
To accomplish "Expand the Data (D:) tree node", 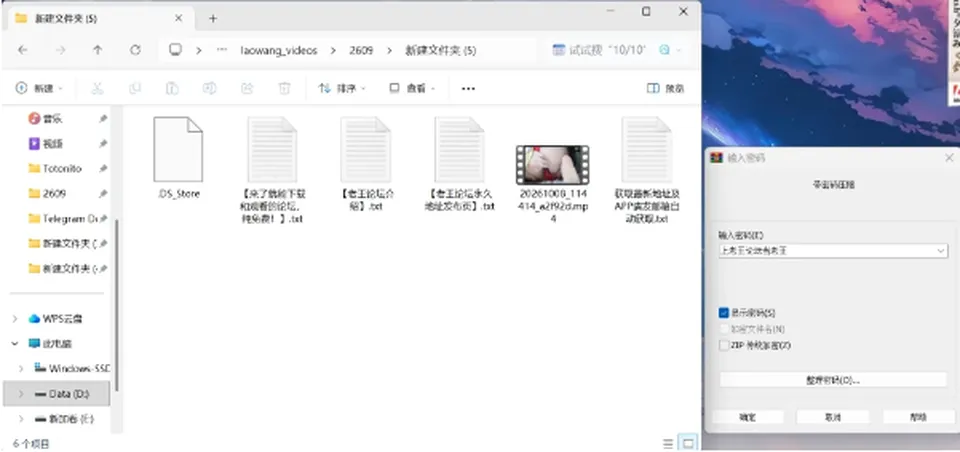I will [x=21, y=394].
